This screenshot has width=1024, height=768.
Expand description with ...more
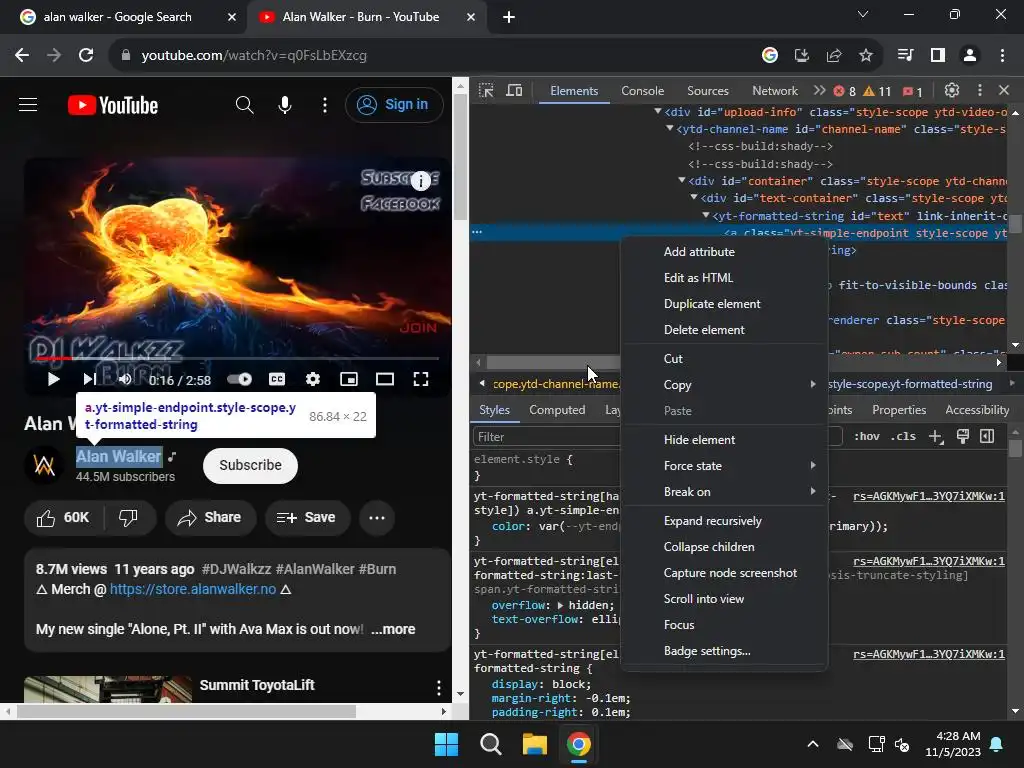click(393, 629)
